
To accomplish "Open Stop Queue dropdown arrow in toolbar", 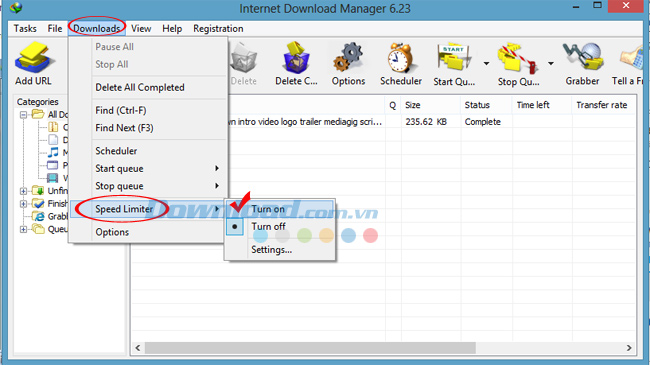I will [x=551, y=63].
